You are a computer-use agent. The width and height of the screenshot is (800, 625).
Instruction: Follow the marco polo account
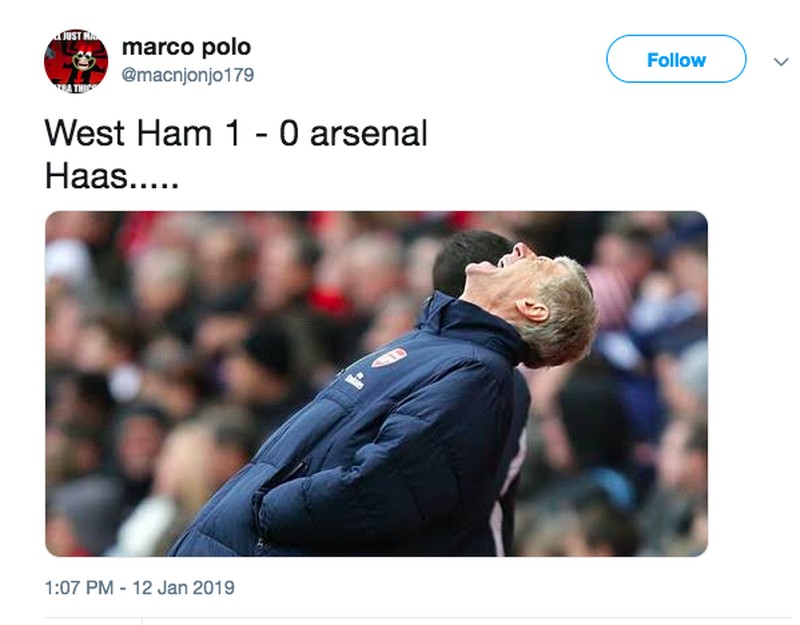(x=675, y=60)
